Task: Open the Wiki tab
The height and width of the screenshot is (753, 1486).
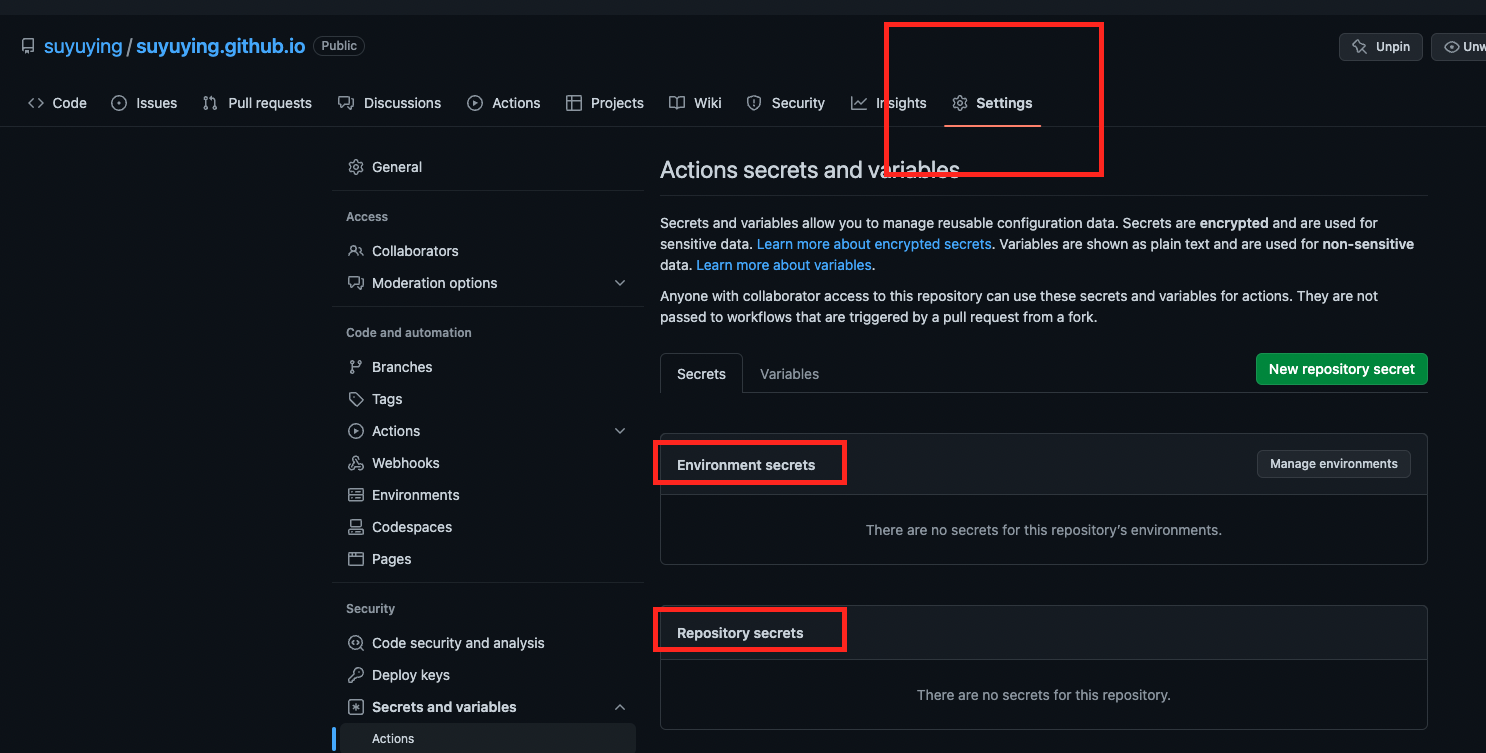Action: pyautogui.click(x=695, y=103)
